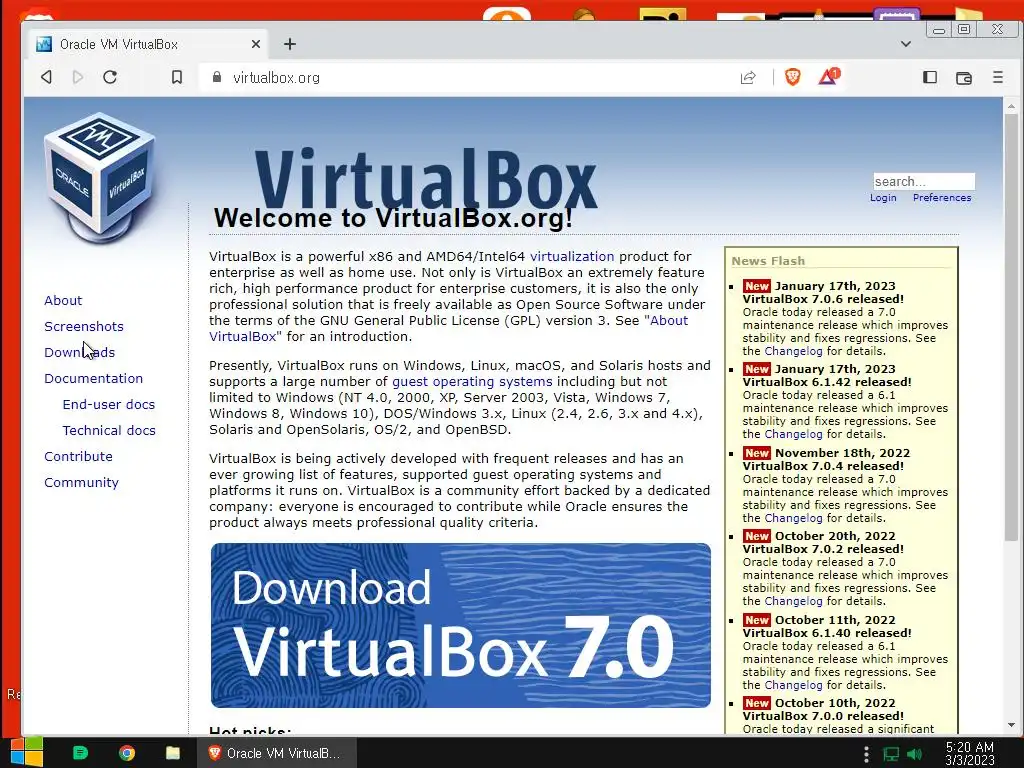Image resolution: width=1024 pixels, height=768 pixels.
Task: Open Screenshots in the sidebar
Action: coord(84,327)
